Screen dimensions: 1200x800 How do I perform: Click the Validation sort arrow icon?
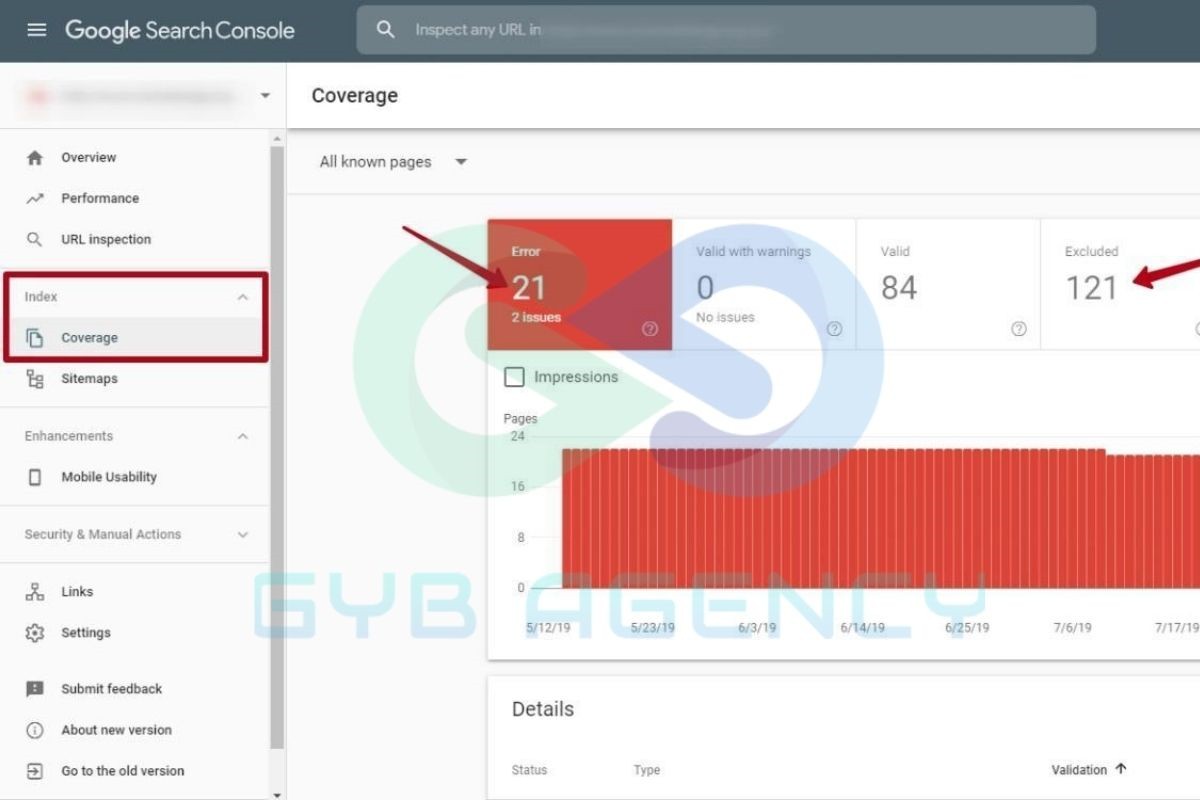click(1121, 769)
